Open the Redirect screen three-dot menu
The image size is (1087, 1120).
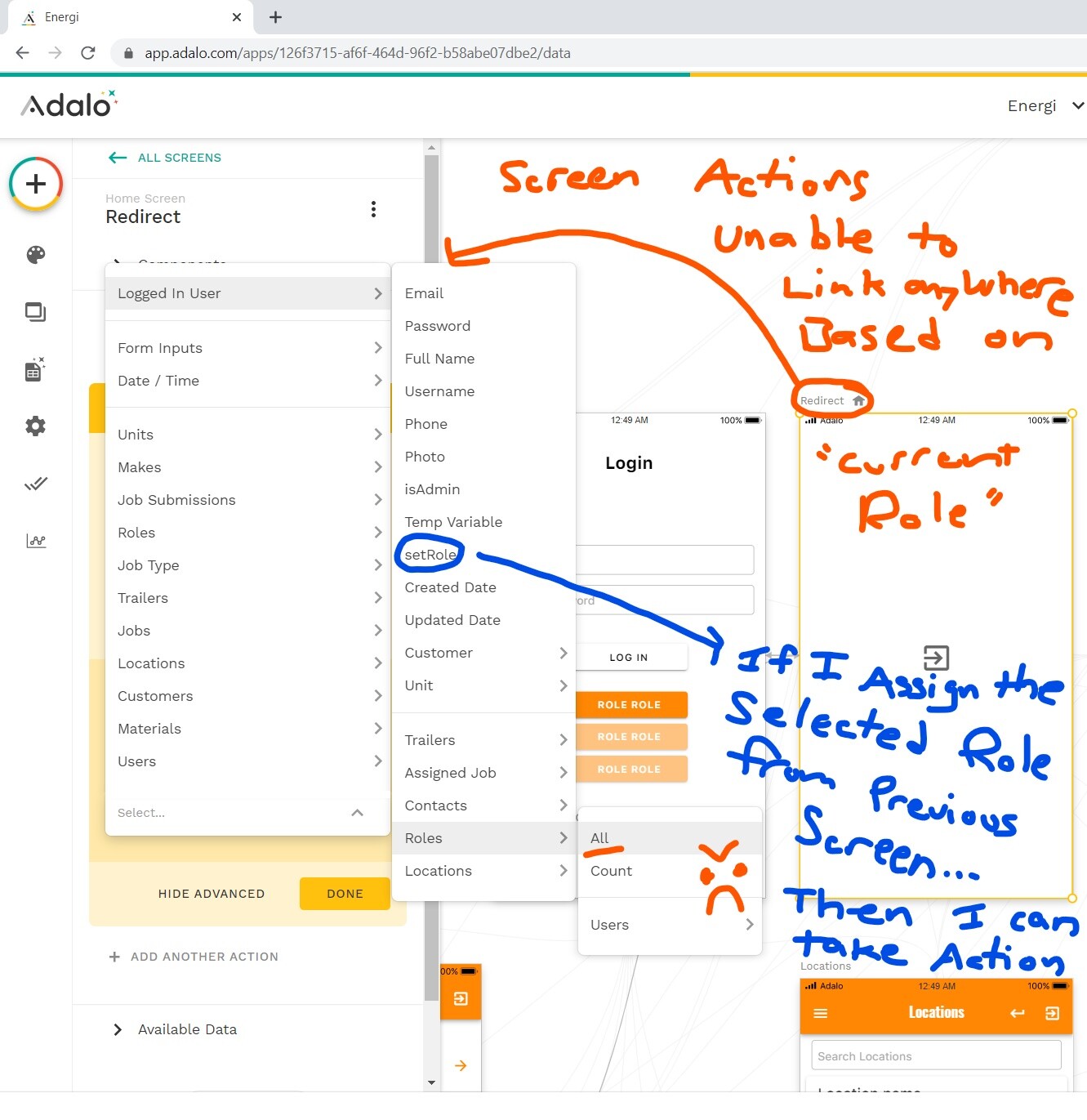[373, 209]
